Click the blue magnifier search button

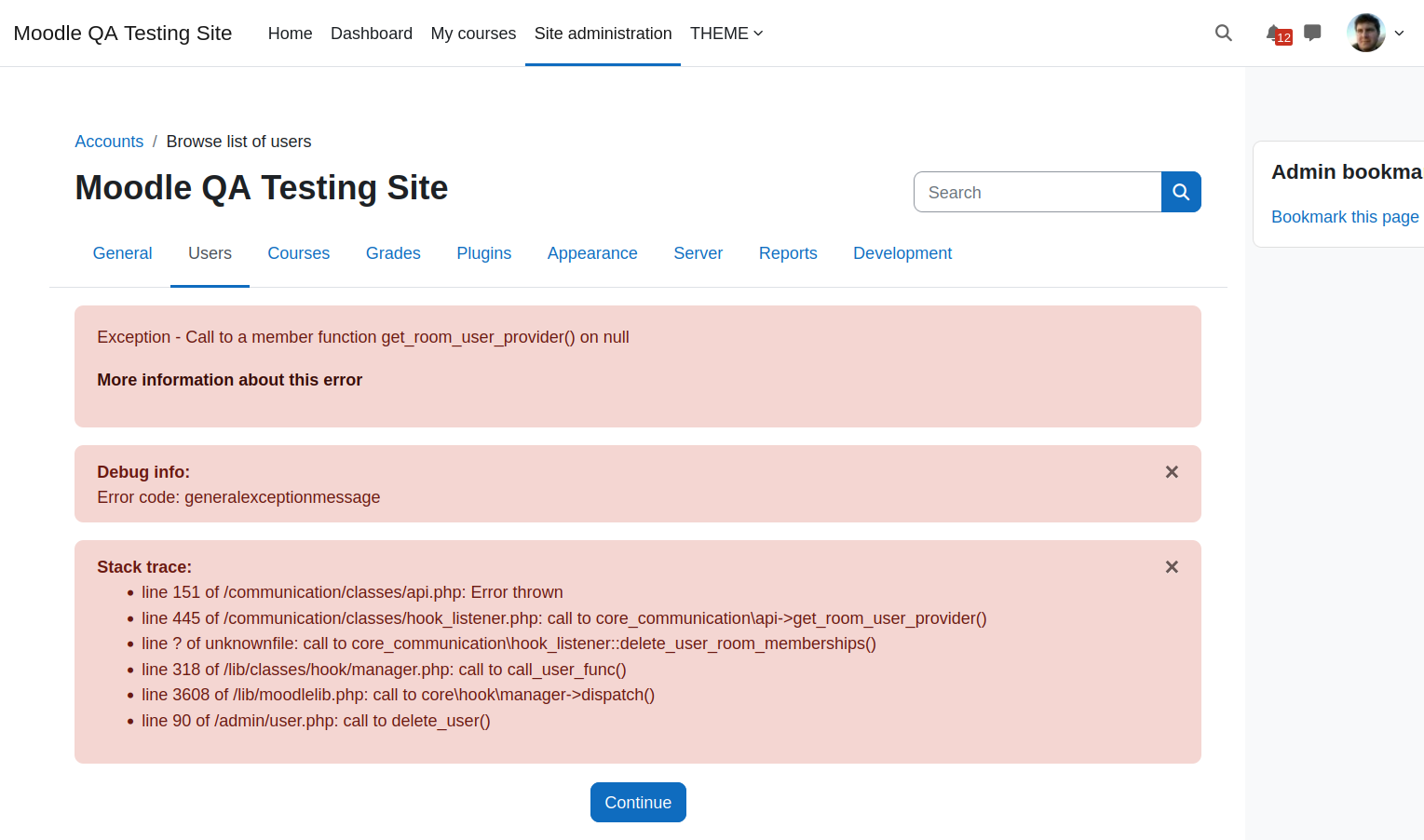click(1181, 192)
